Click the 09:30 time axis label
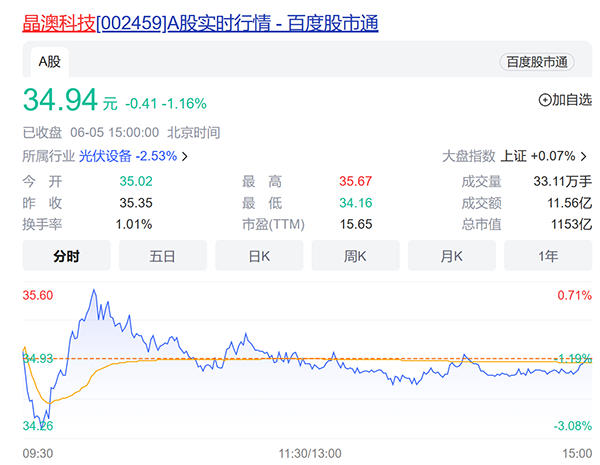Image resolution: width=600 pixels, height=465 pixels. tap(38, 454)
